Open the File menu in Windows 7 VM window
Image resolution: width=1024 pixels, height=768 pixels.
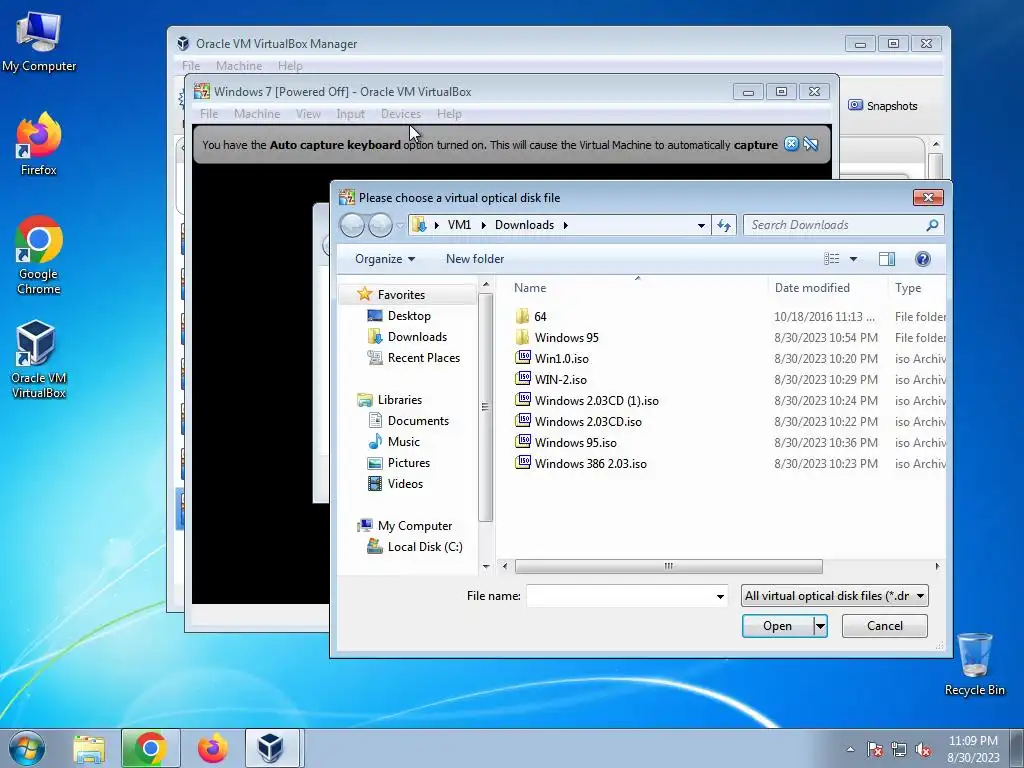(209, 114)
